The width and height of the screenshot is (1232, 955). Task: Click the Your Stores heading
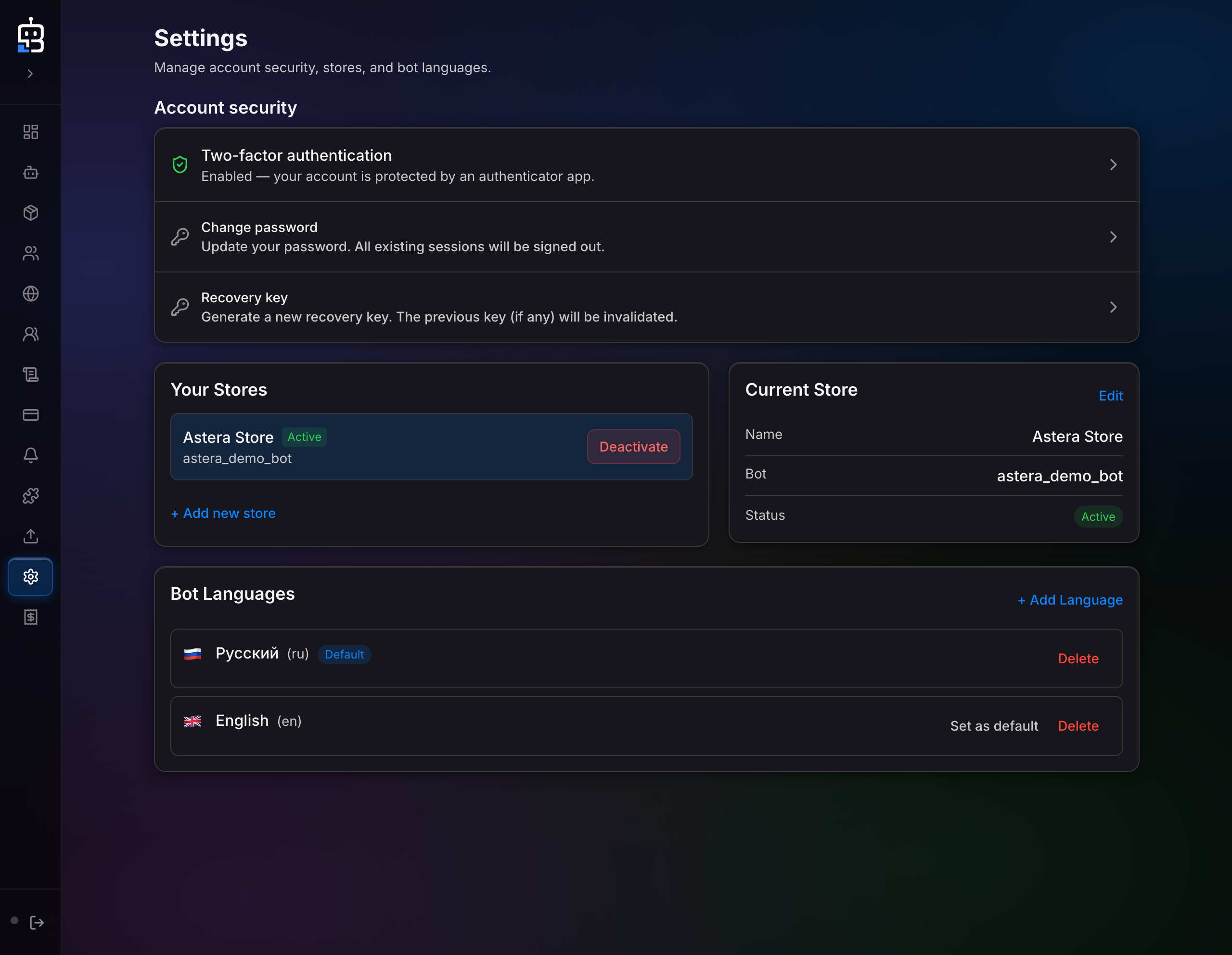point(219,390)
